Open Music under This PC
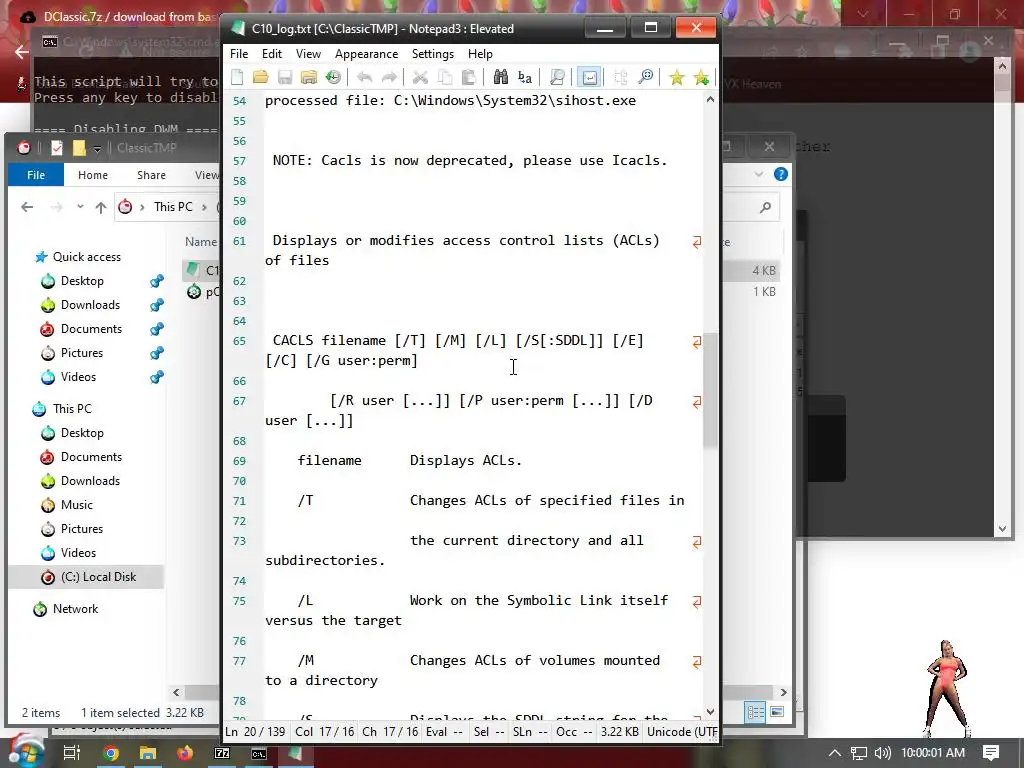 (76, 505)
